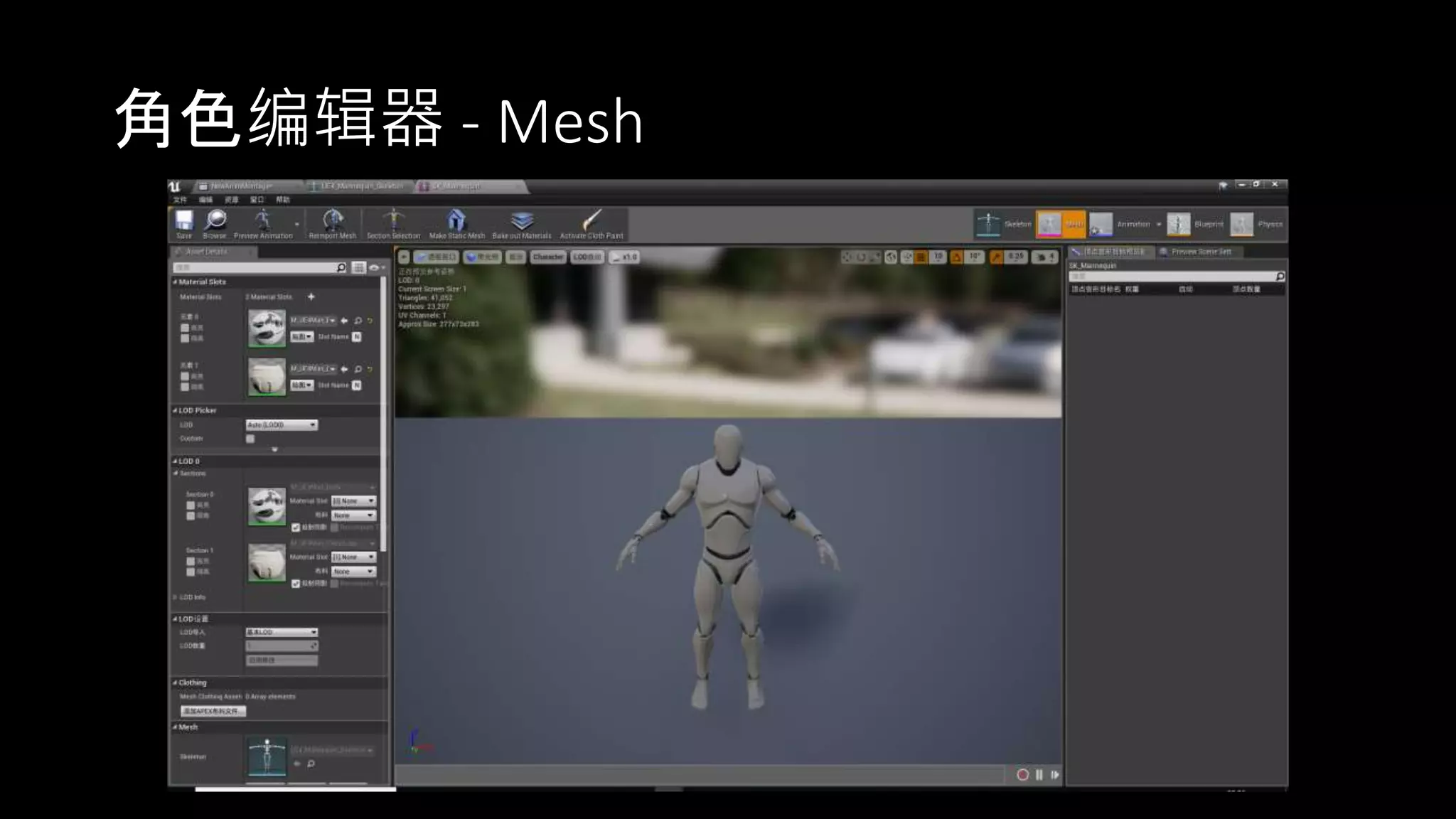Image resolution: width=1456 pixels, height=819 pixels.
Task: Click Bake out Materials icon
Action: 522,220
